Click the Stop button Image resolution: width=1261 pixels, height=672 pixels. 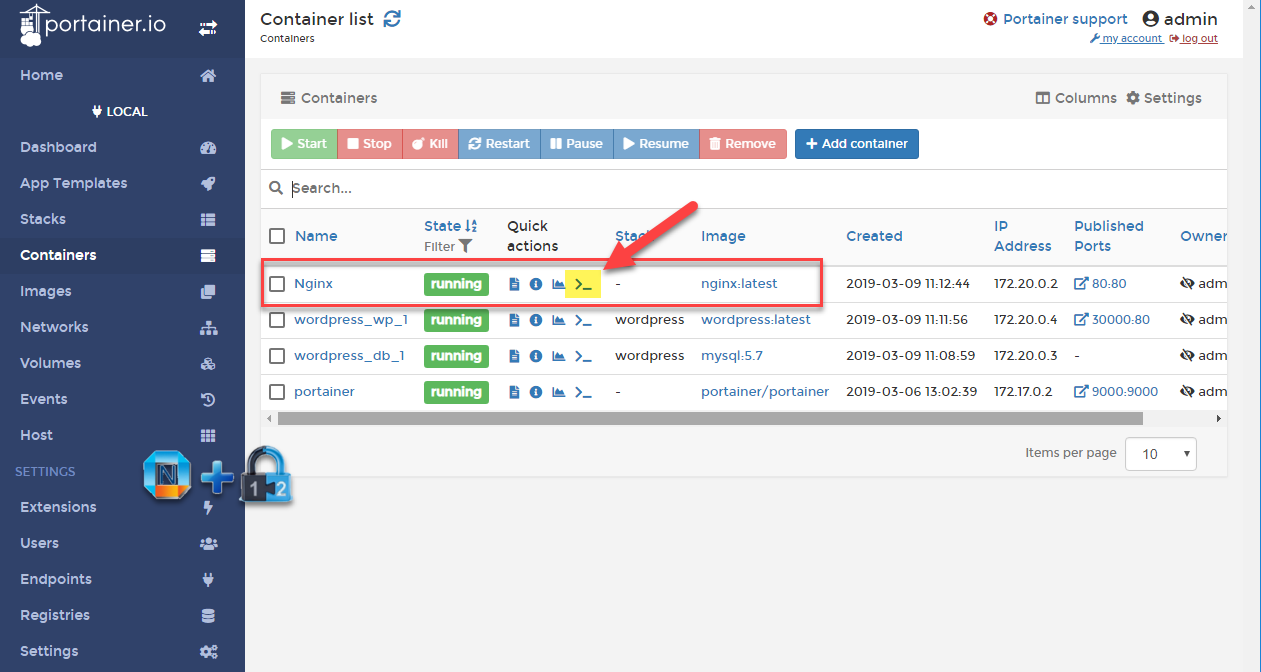(x=370, y=144)
